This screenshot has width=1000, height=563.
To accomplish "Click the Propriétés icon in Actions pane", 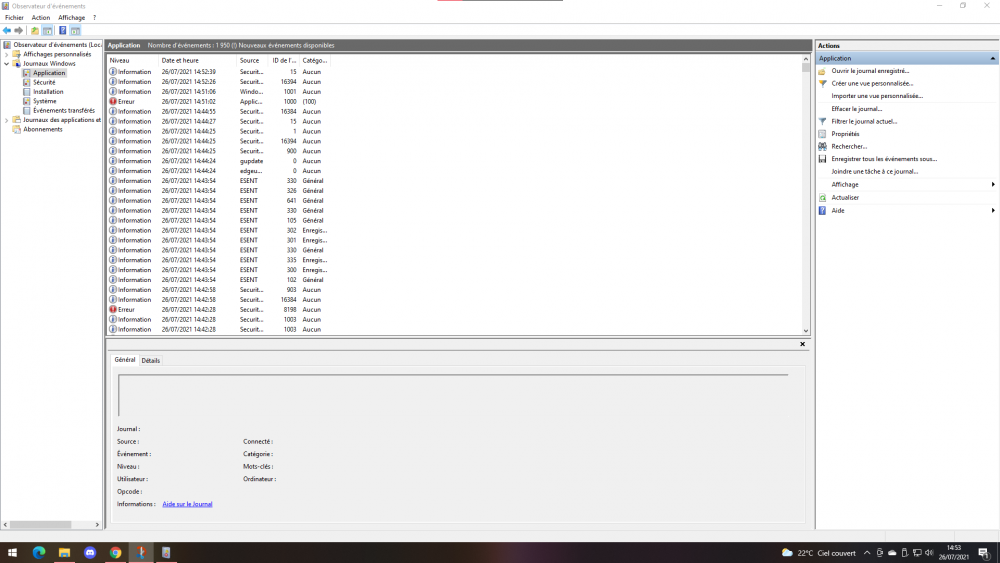I will [x=823, y=134].
